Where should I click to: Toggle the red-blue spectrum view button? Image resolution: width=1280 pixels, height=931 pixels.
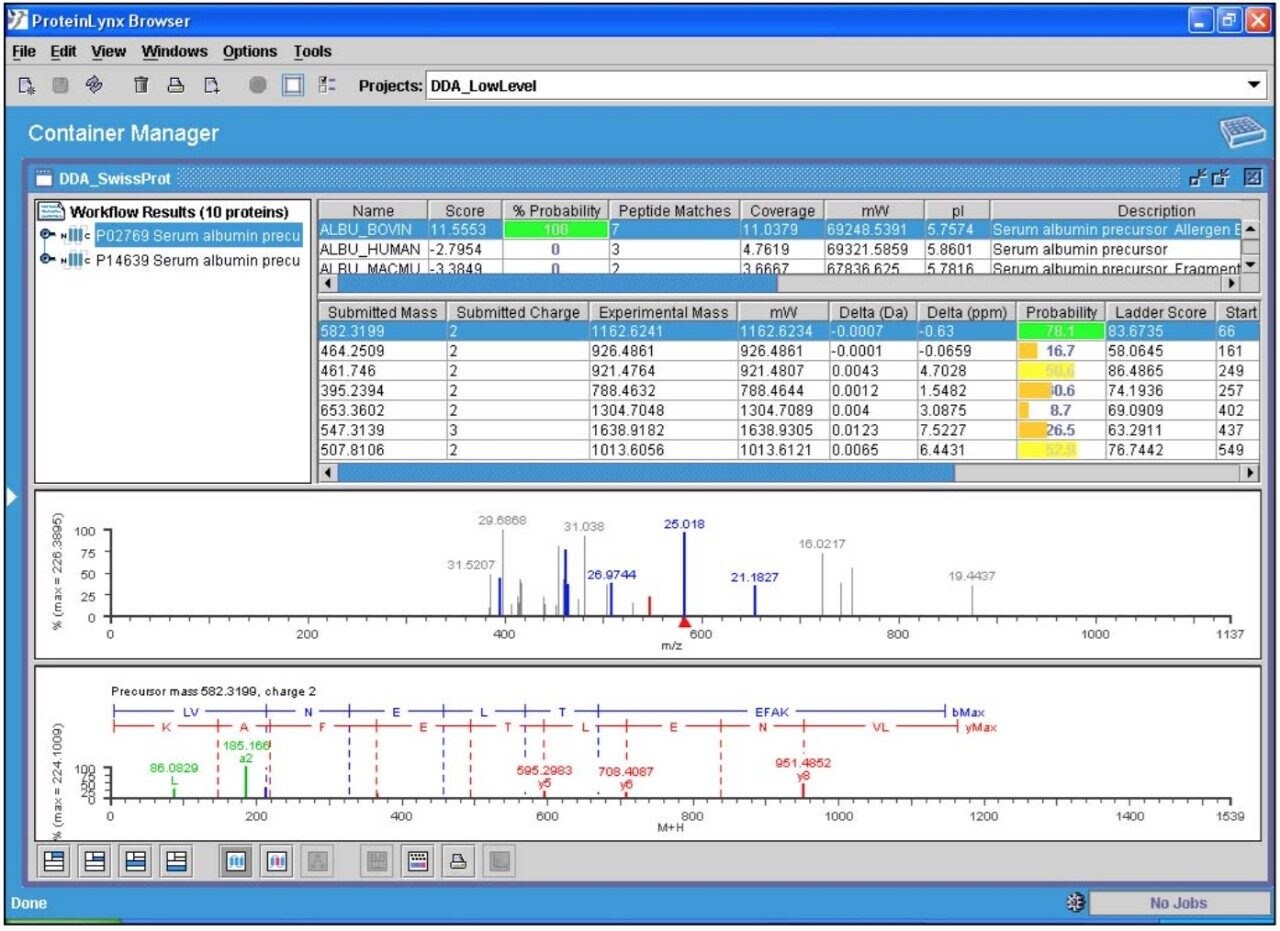[x=277, y=861]
